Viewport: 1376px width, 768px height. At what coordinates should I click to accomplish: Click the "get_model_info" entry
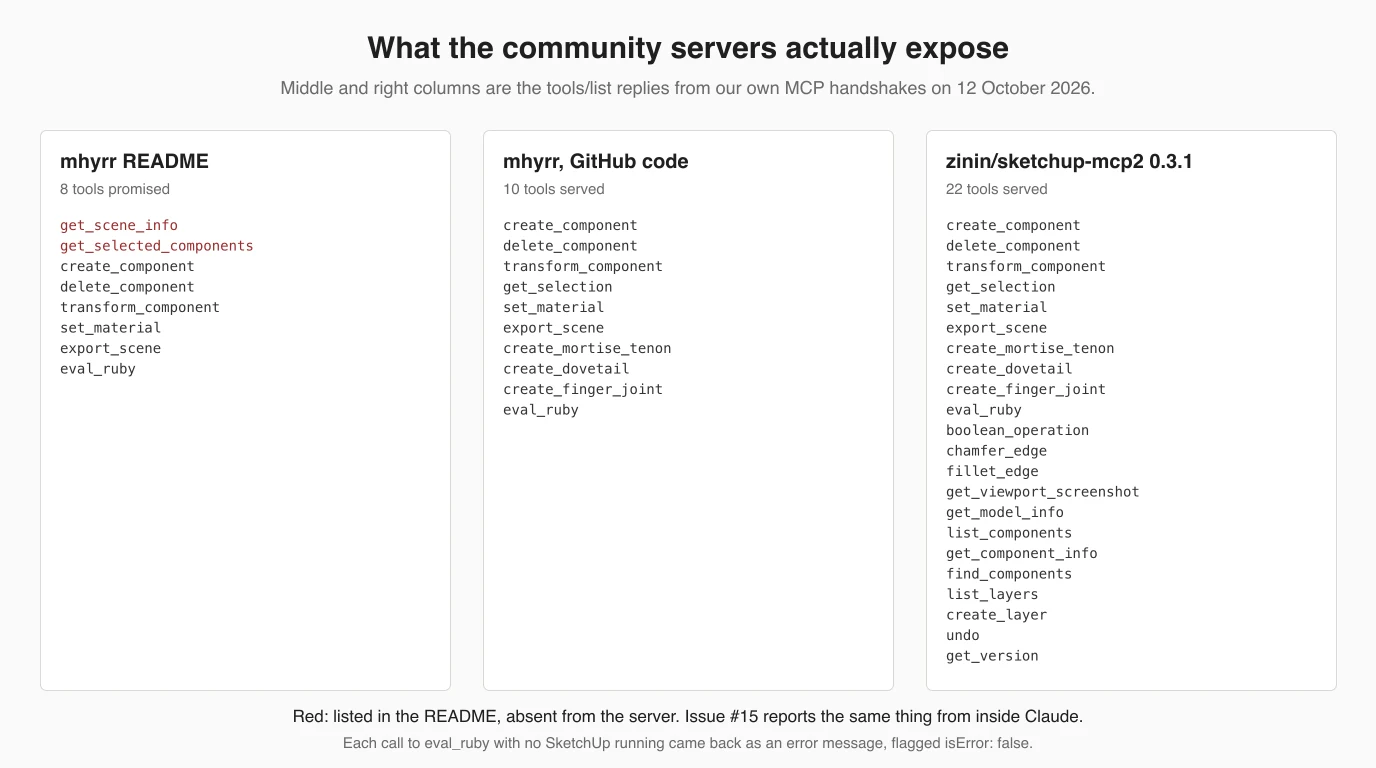click(x=1005, y=512)
